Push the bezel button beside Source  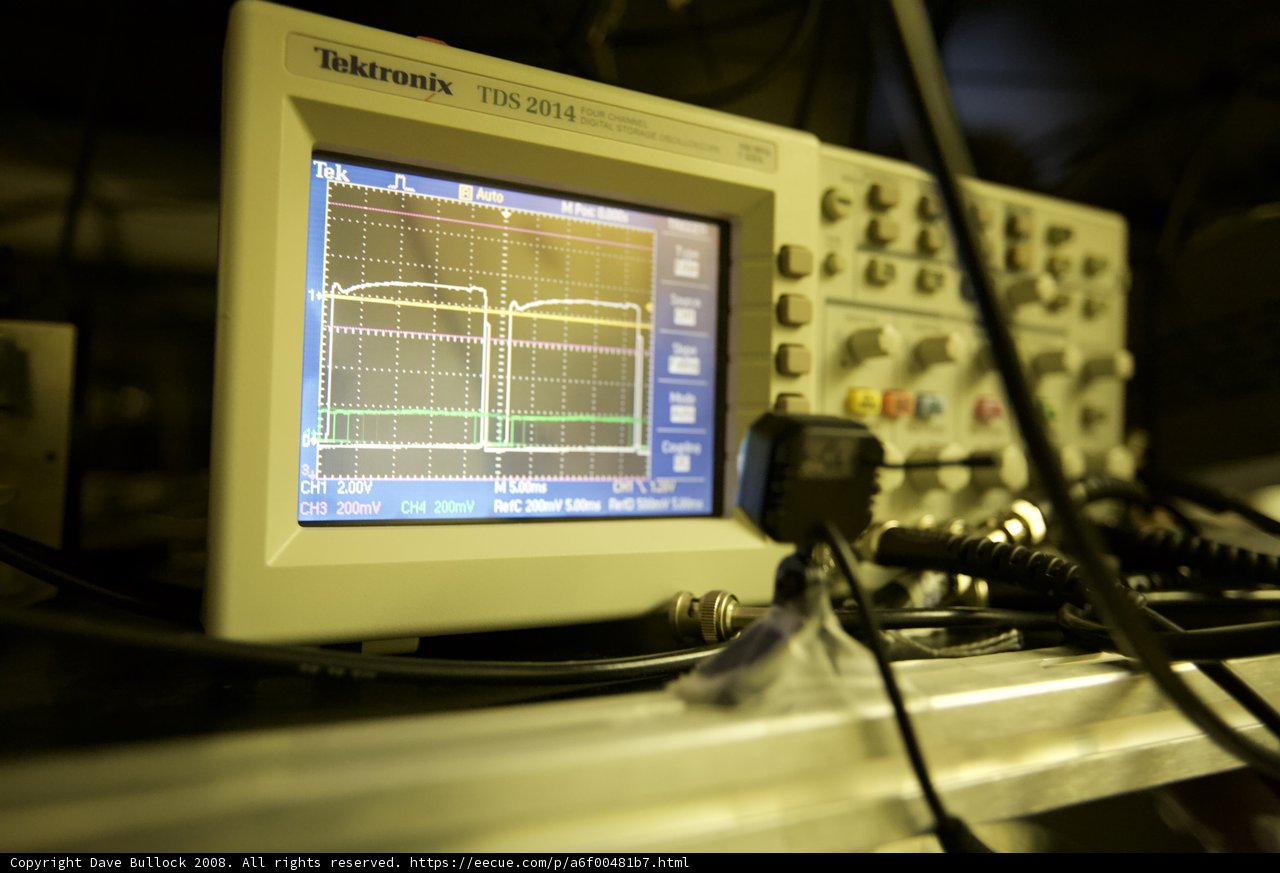(794, 309)
